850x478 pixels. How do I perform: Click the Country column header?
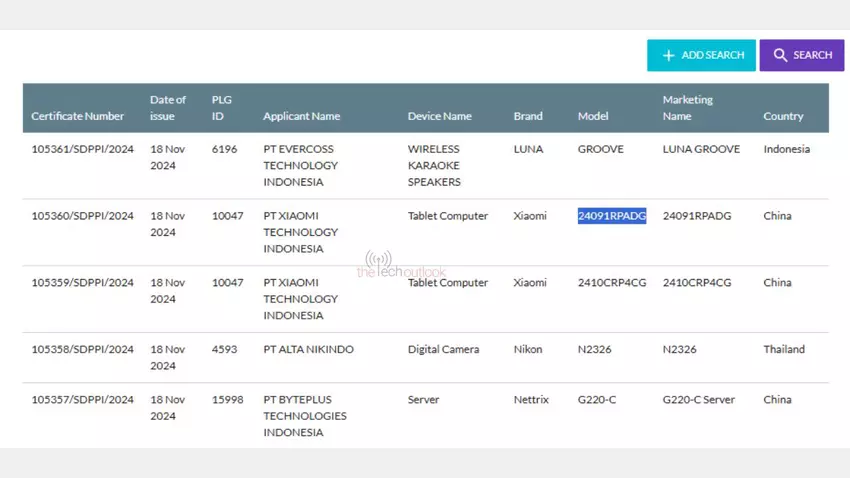(x=783, y=116)
